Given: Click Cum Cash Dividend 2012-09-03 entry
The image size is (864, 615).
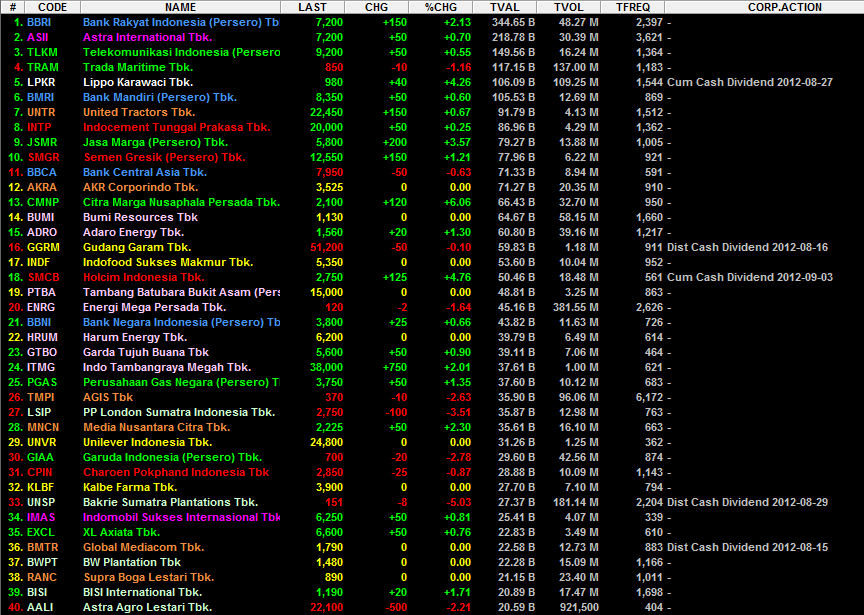Looking at the screenshot, I should click(x=750, y=277).
